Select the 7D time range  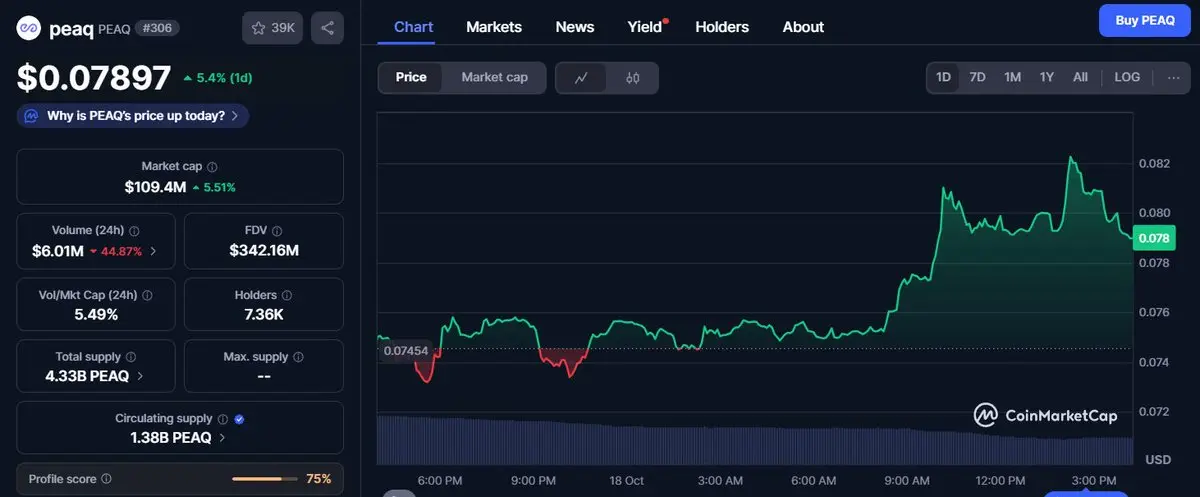978,77
